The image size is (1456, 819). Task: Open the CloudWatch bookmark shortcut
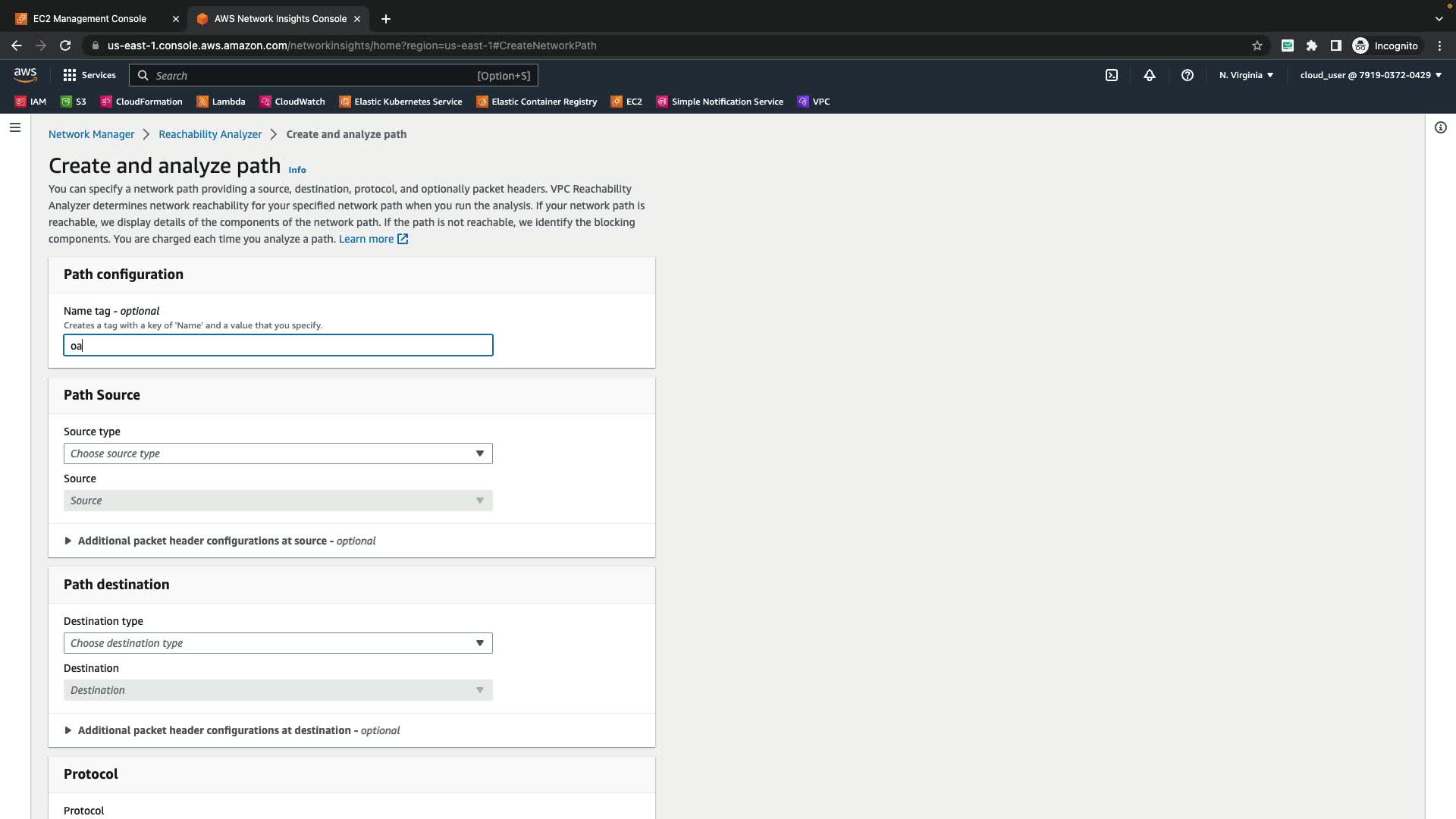[x=292, y=102]
